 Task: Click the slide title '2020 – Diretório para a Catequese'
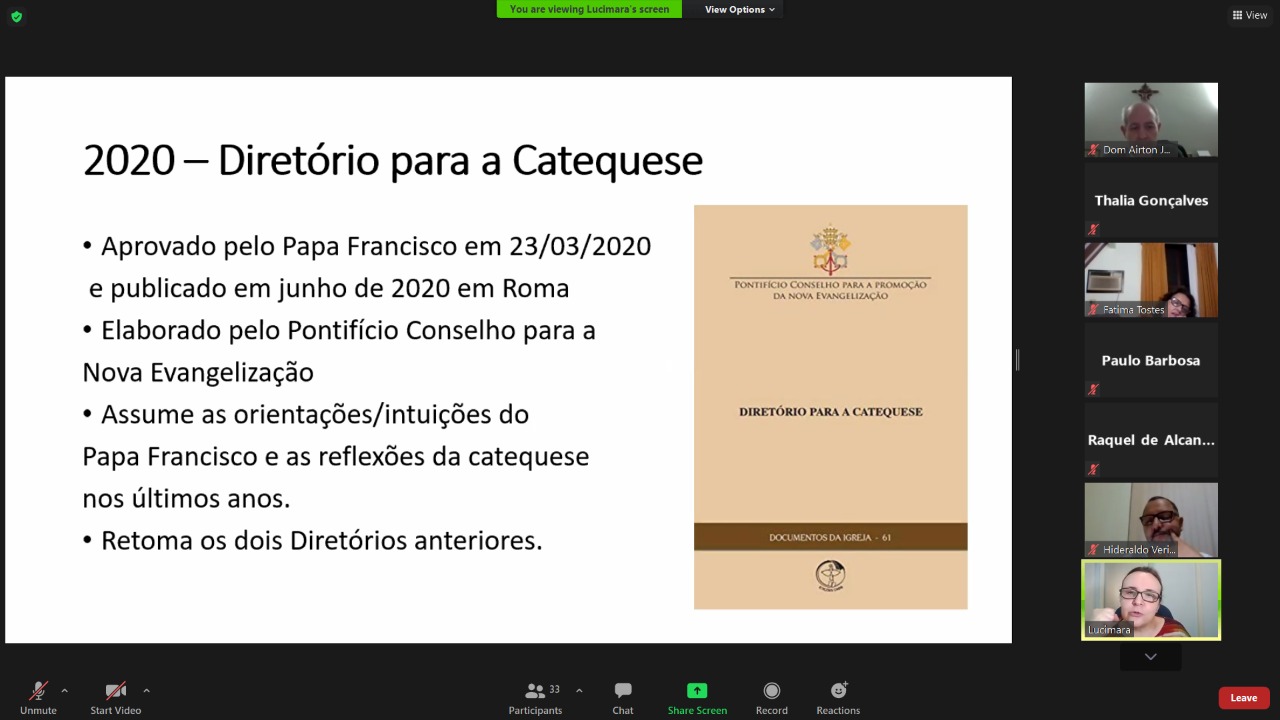(393, 160)
